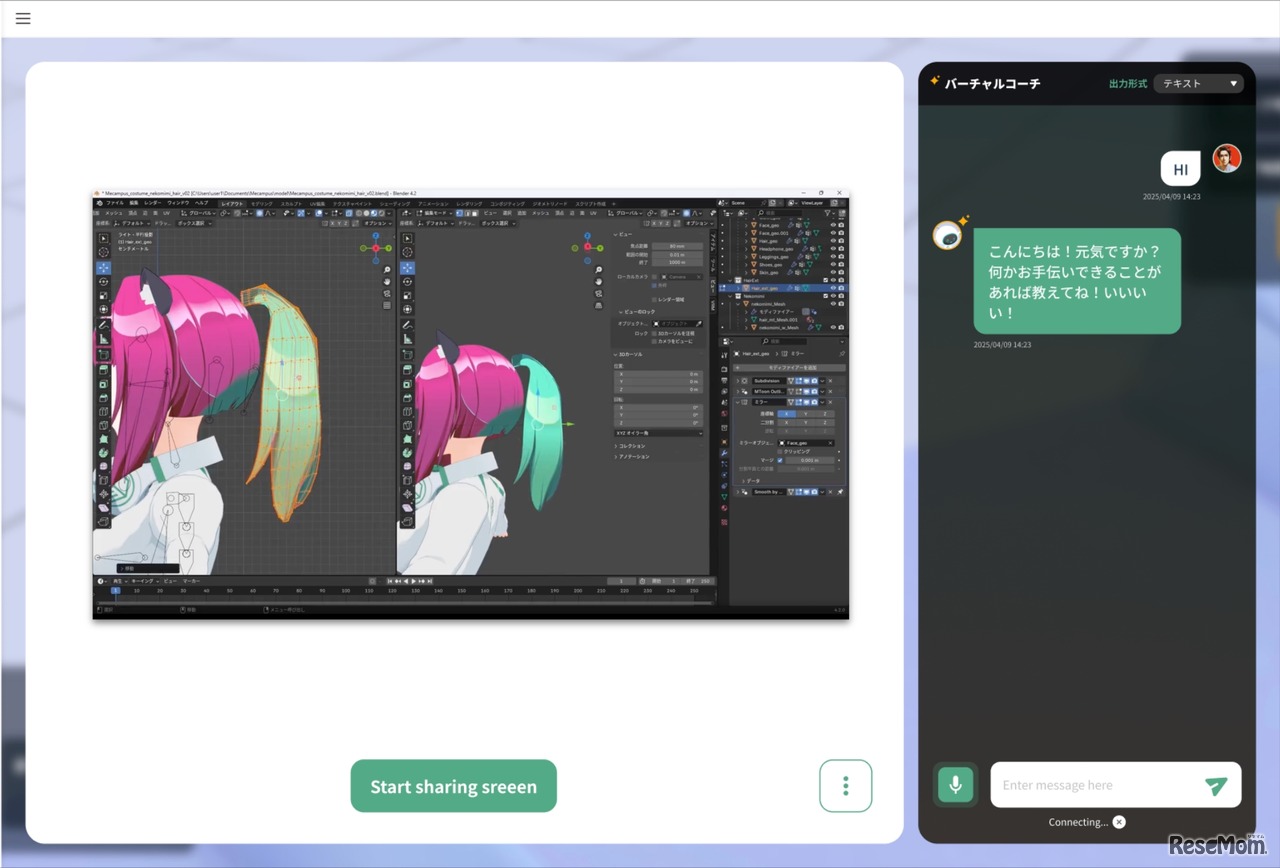Open the ファイル menu in Blender
Viewport: 1280px width, 868px height.
point(115,203)
